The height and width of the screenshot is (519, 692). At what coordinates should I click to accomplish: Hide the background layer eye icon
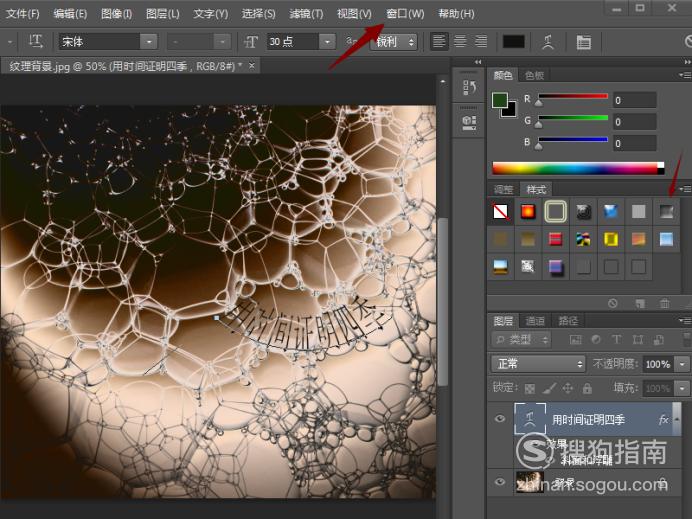[500, 481]
